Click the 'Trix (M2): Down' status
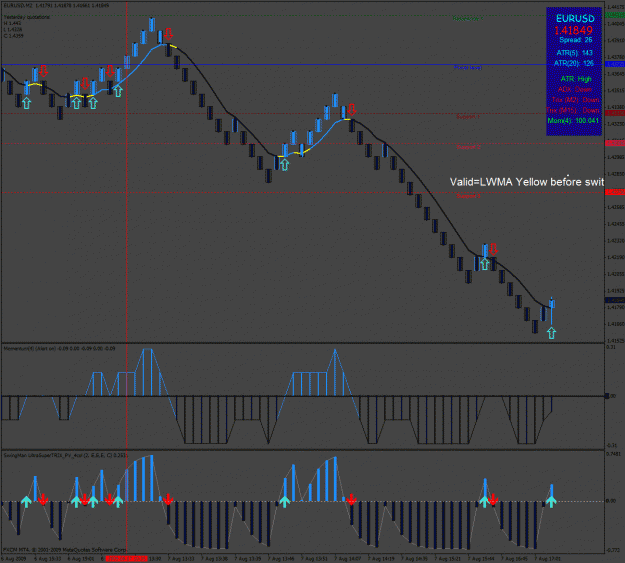The height and width of the screenshot is (563, 625). click(x=575, y=100)
